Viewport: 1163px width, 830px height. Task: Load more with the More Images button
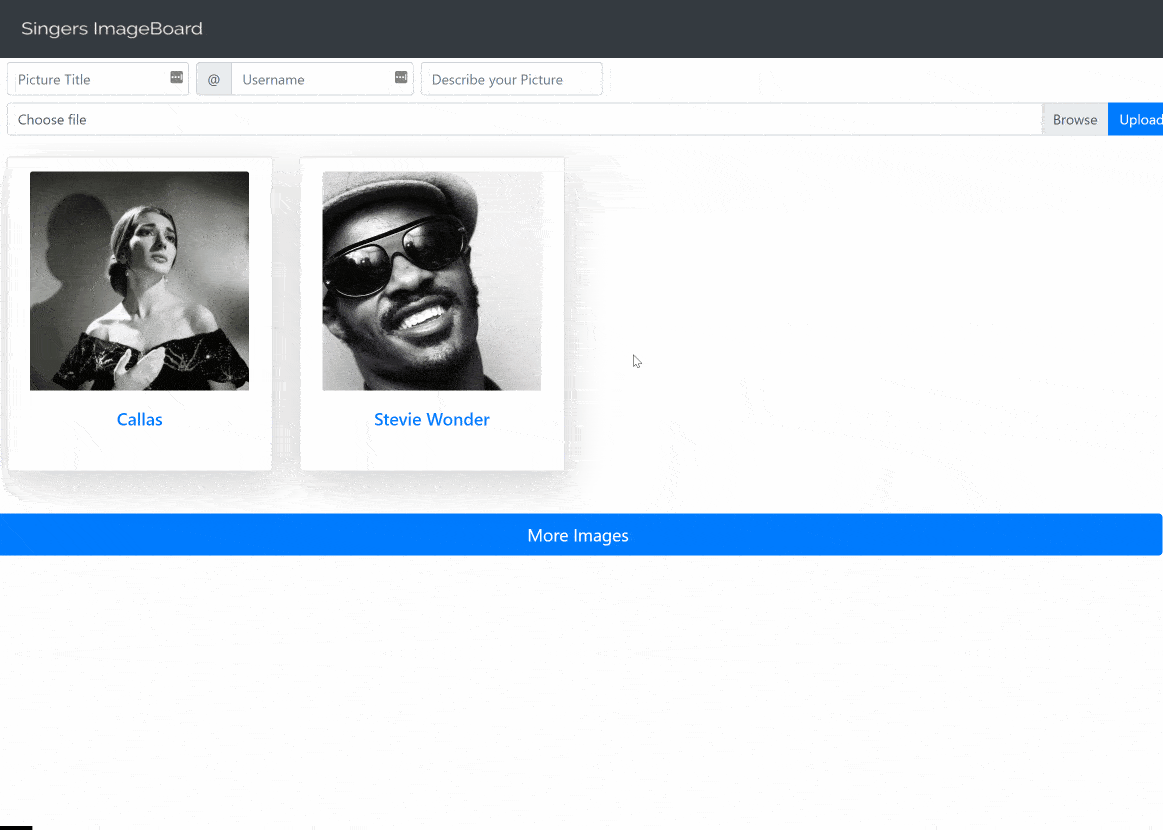point(580,536)
